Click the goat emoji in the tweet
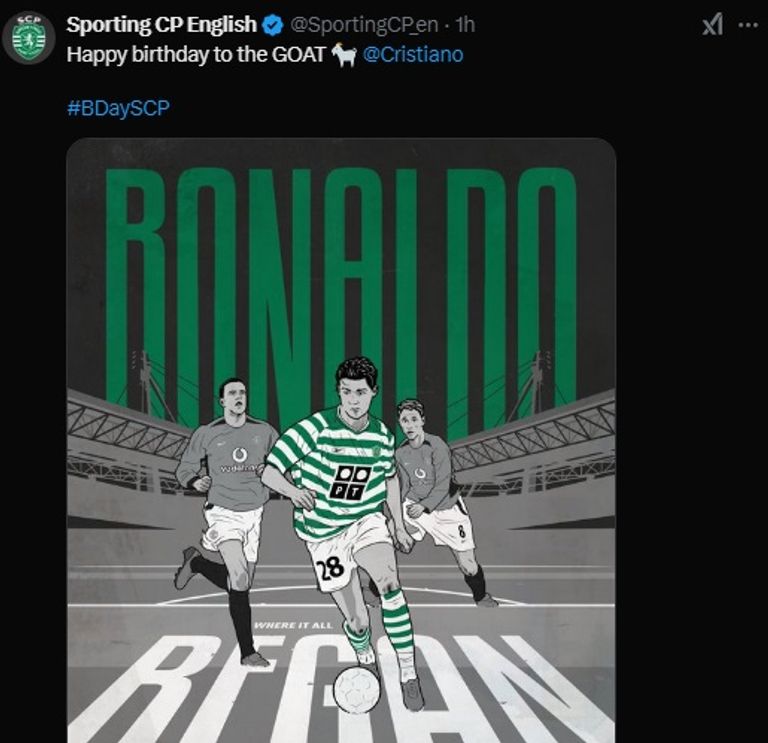 click(x=344, y=54)
